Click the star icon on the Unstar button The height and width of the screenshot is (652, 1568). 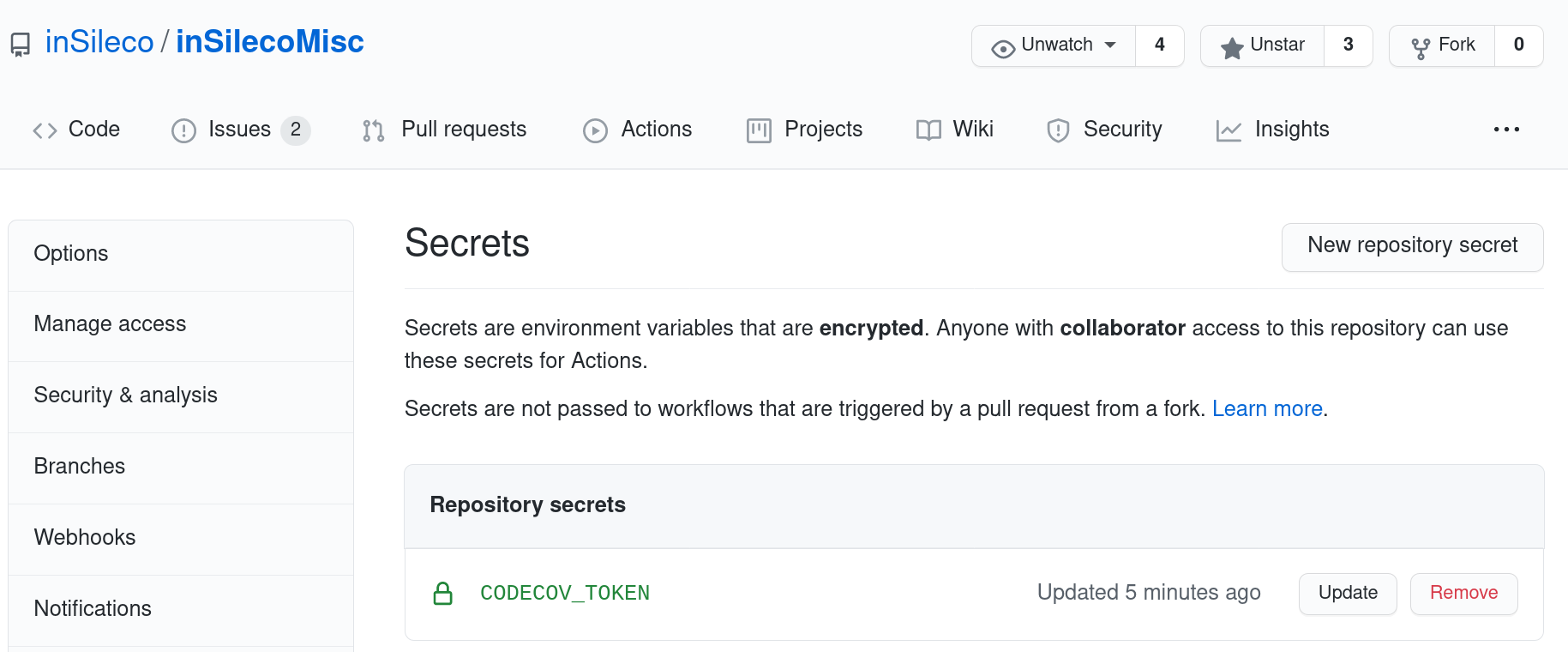click(x=1232, y=45)
